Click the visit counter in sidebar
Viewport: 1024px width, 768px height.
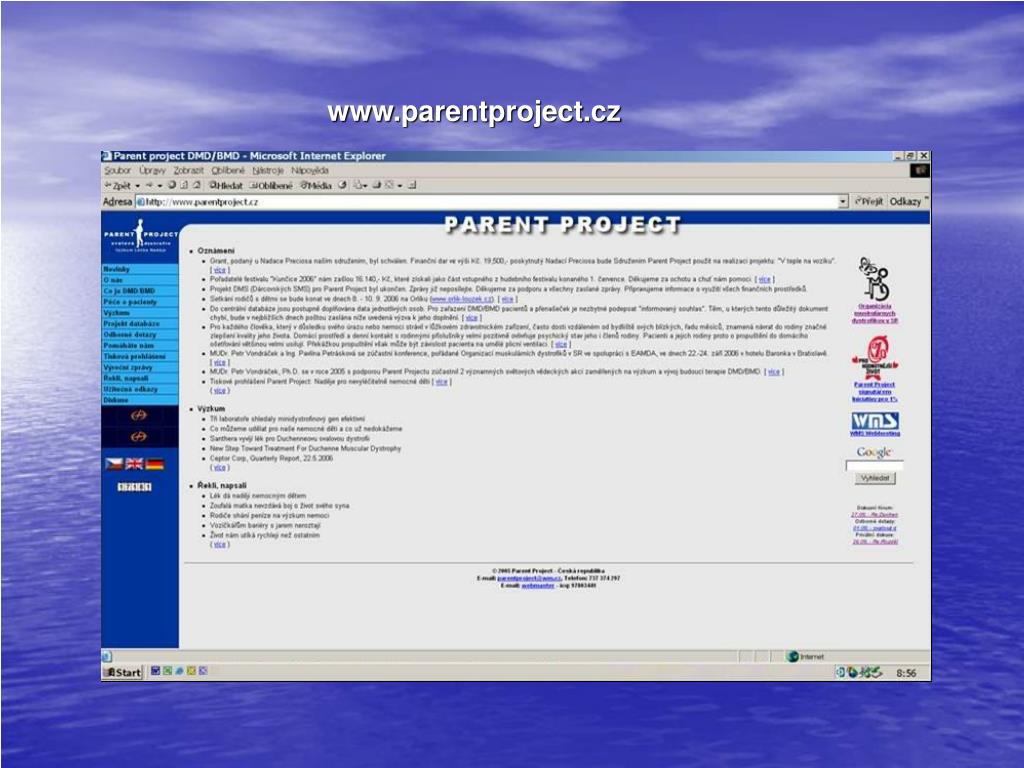(135, 487)
